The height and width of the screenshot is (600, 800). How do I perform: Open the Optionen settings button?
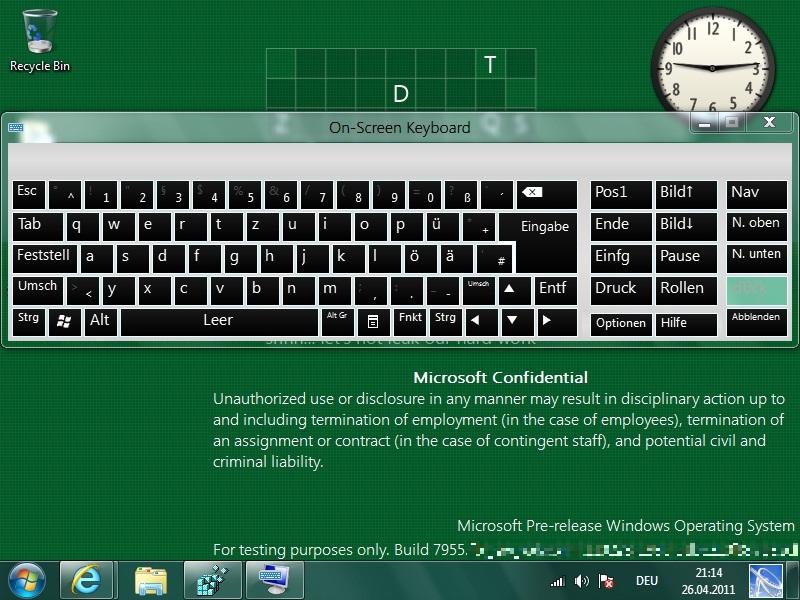(x=621, y=324)
